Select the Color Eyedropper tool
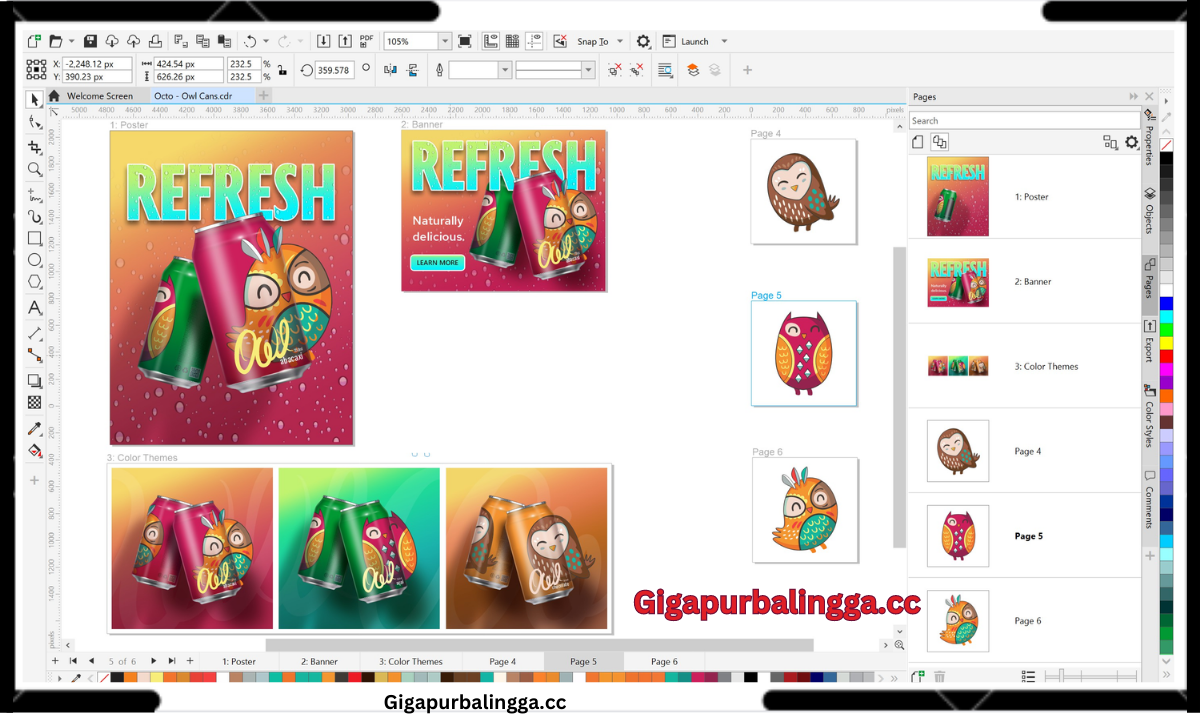This screenshot has height=720, width=1200. click(35, 429)
